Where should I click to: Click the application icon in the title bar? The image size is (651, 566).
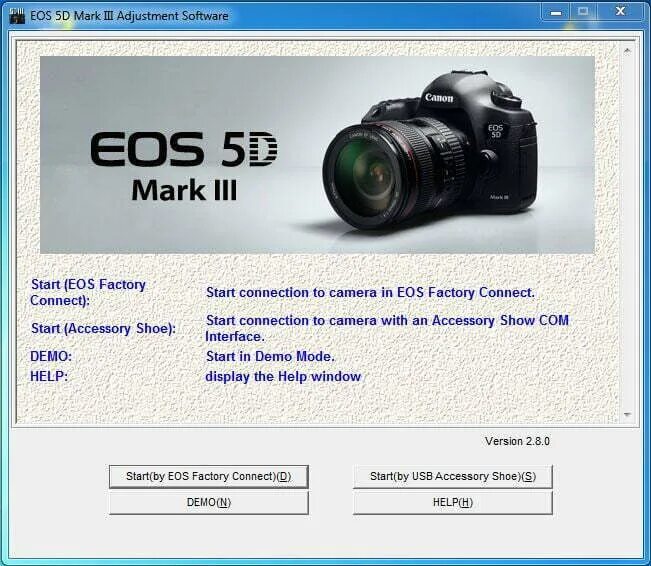[x=17, y=16]
